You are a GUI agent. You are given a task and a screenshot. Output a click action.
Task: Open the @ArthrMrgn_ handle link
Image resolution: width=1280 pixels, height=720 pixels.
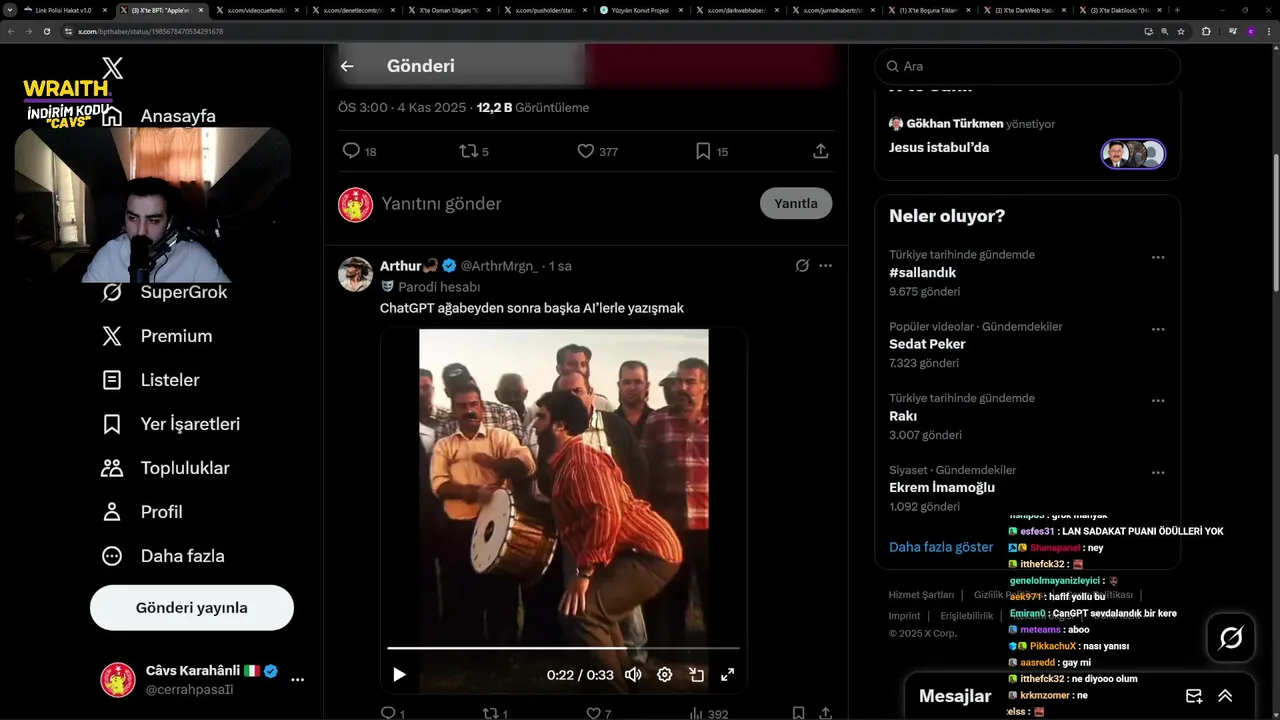click(x=499, y=266)
